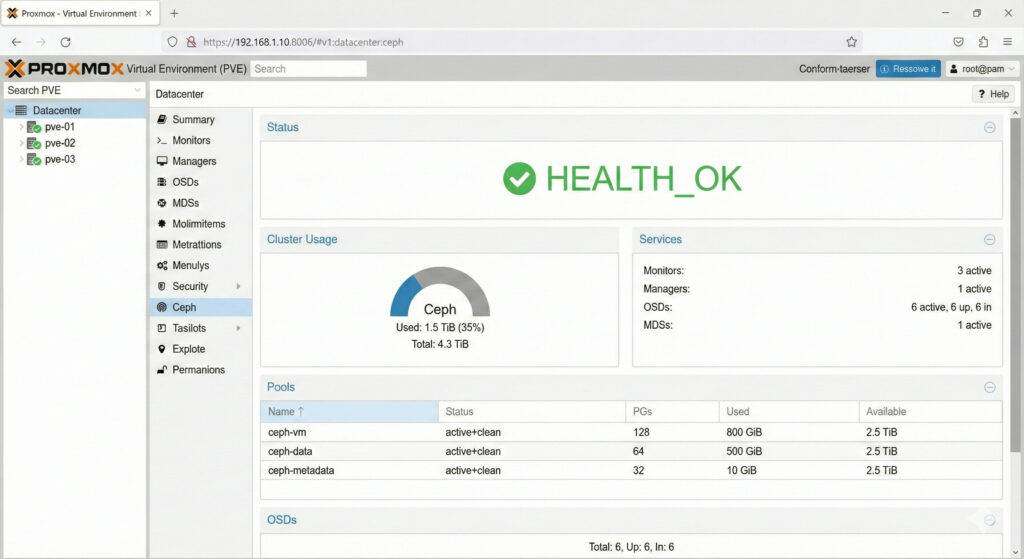Click the pve-03 node icon
Viewport: 1024px width, 559px height.
pos(34,159)
